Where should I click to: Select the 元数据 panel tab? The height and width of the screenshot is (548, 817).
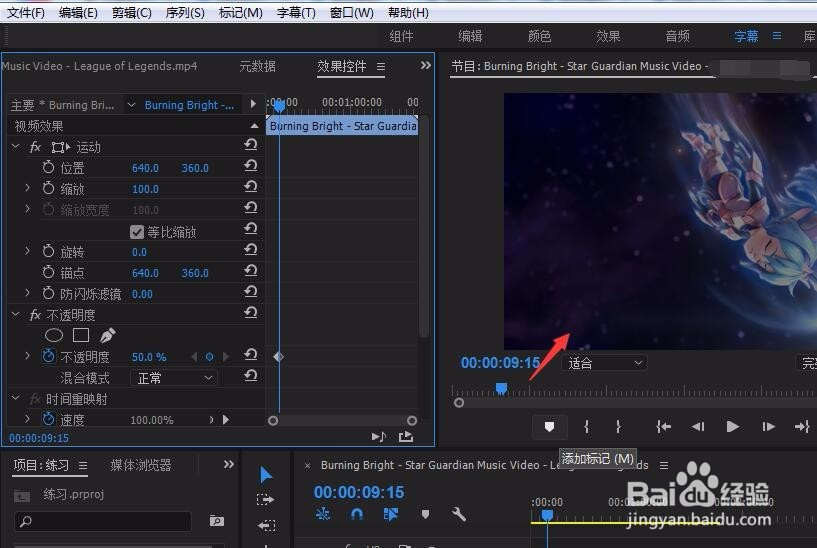tap(257, 66)
